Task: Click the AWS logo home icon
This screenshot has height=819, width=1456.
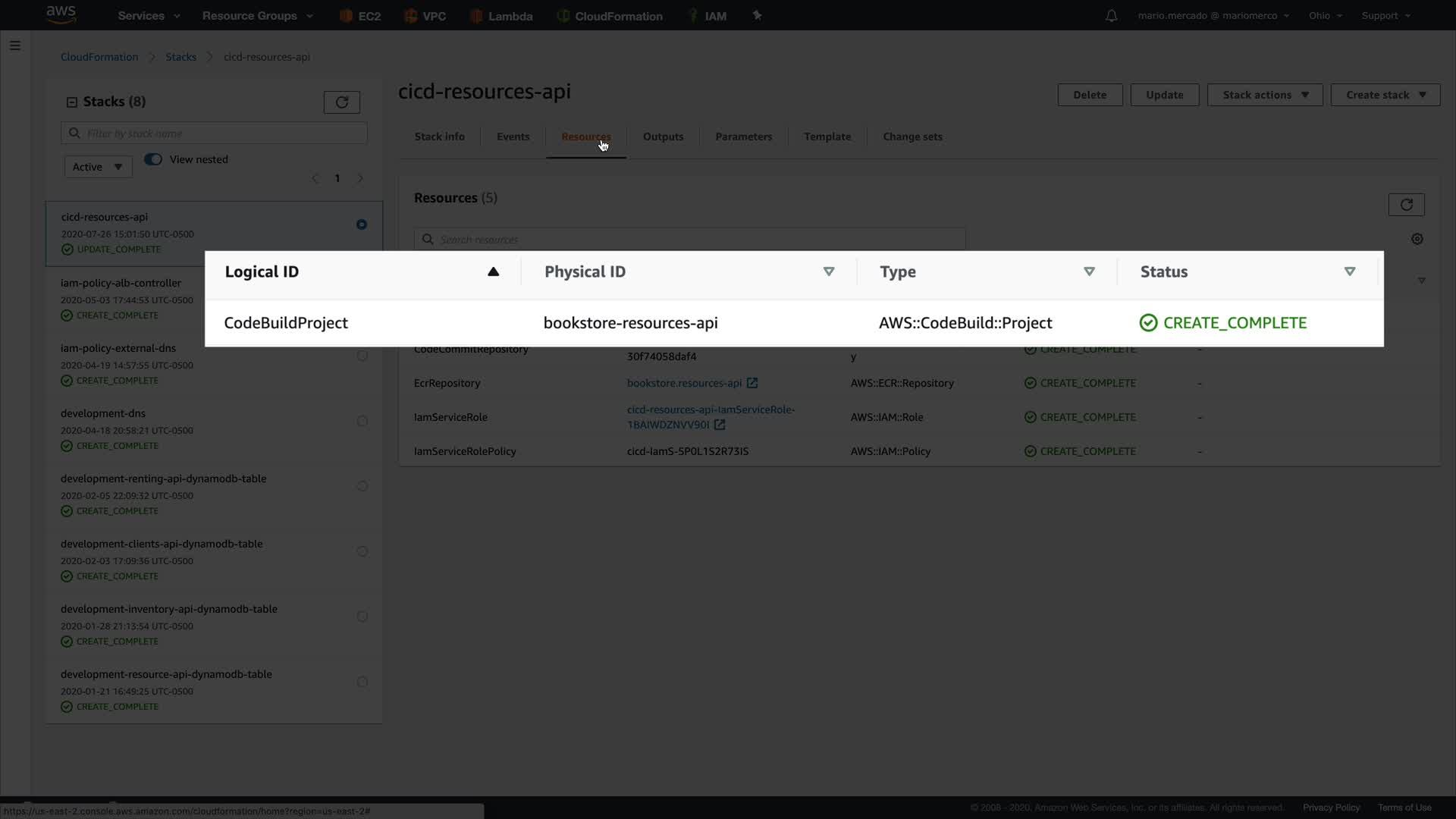Action: 61,14
